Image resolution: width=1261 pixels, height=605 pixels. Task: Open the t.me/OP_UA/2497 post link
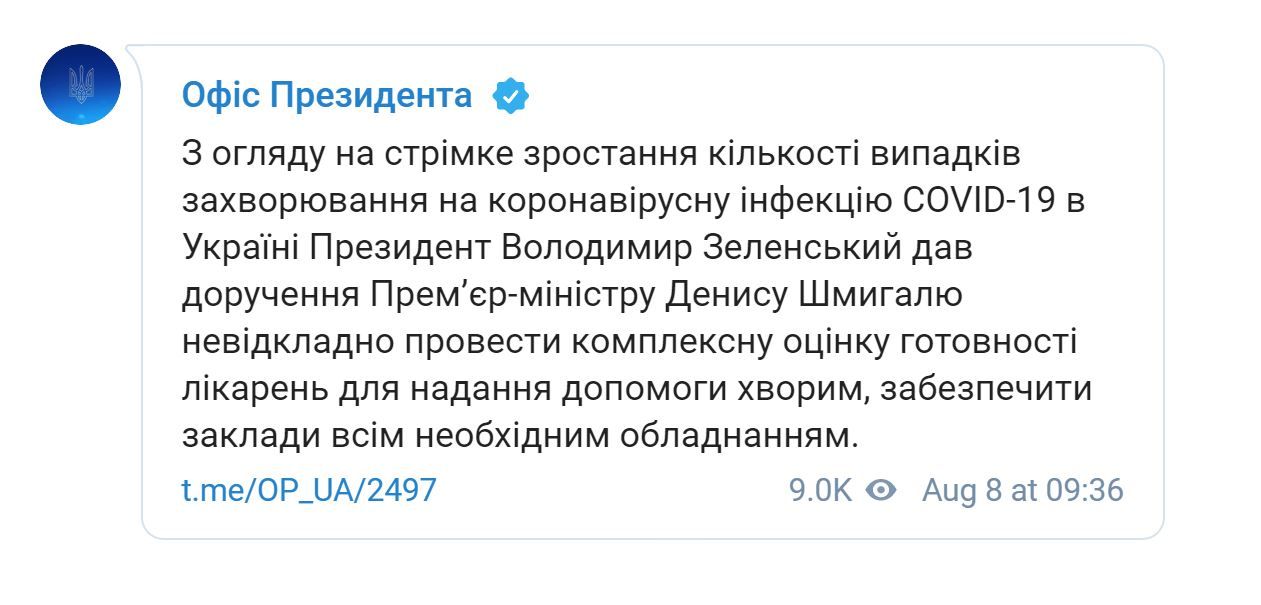309,490
